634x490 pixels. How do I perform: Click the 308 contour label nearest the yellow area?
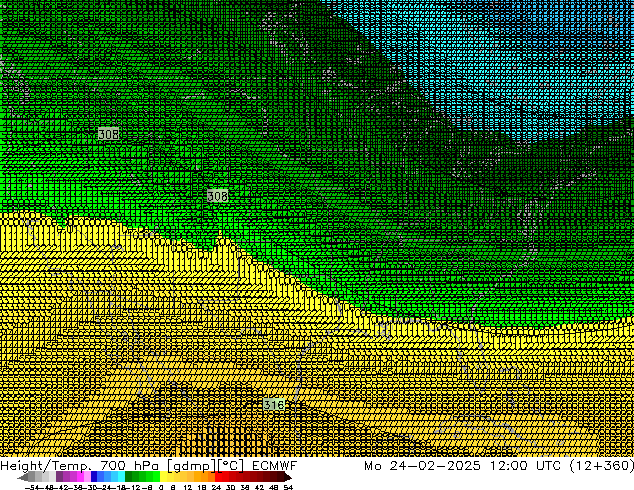coord(218,196)
